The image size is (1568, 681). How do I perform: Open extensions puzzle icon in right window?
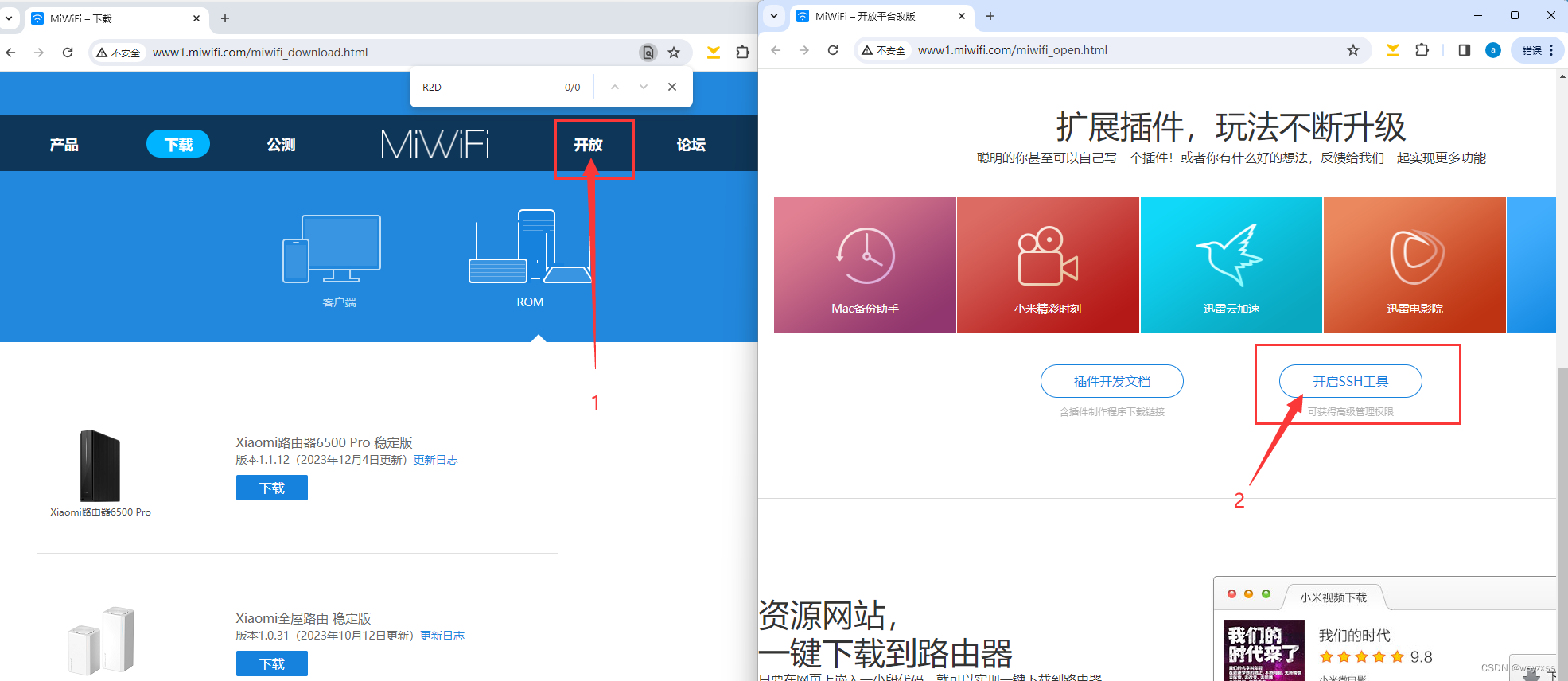(x=1422, y=50)
